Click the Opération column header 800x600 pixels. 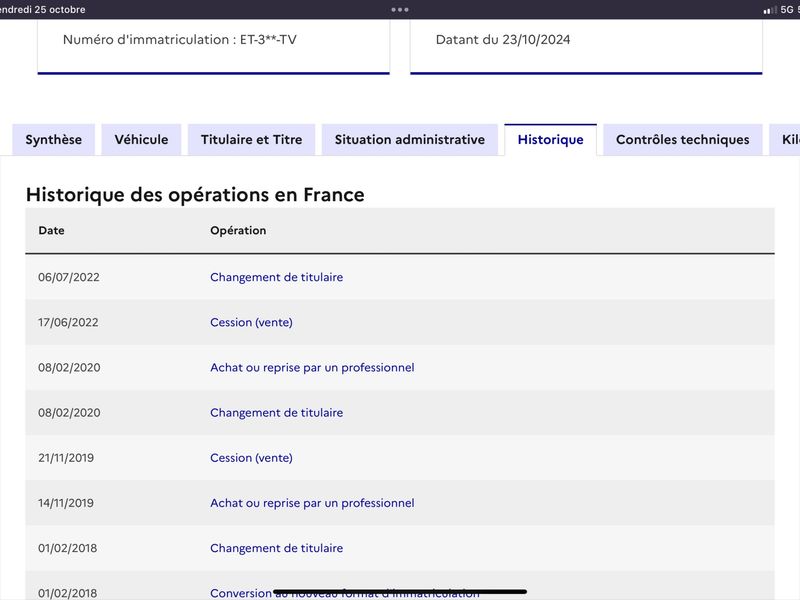click(x=238, y=230)
